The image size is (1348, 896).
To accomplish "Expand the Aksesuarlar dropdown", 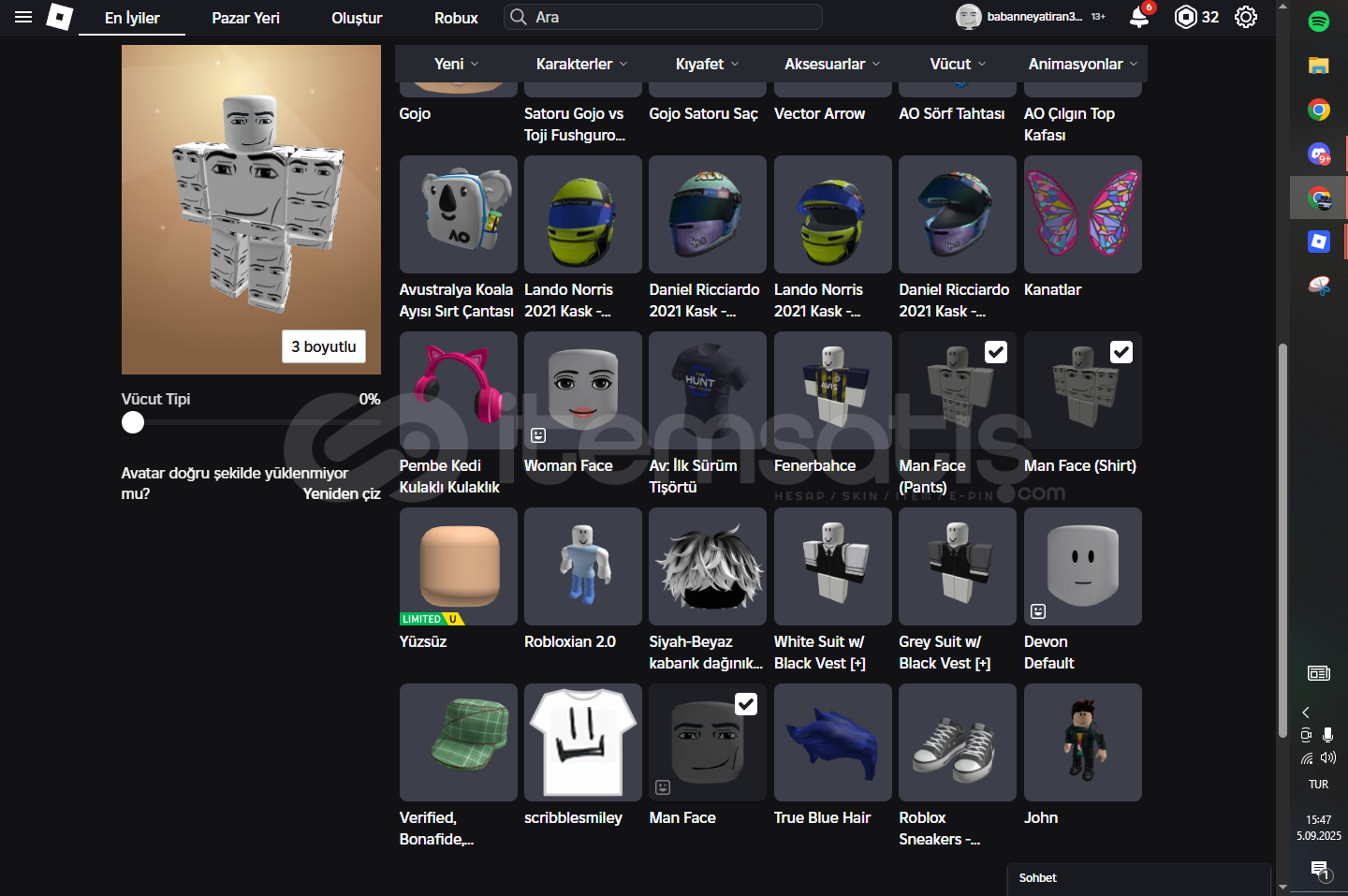I will pos(832,64).
